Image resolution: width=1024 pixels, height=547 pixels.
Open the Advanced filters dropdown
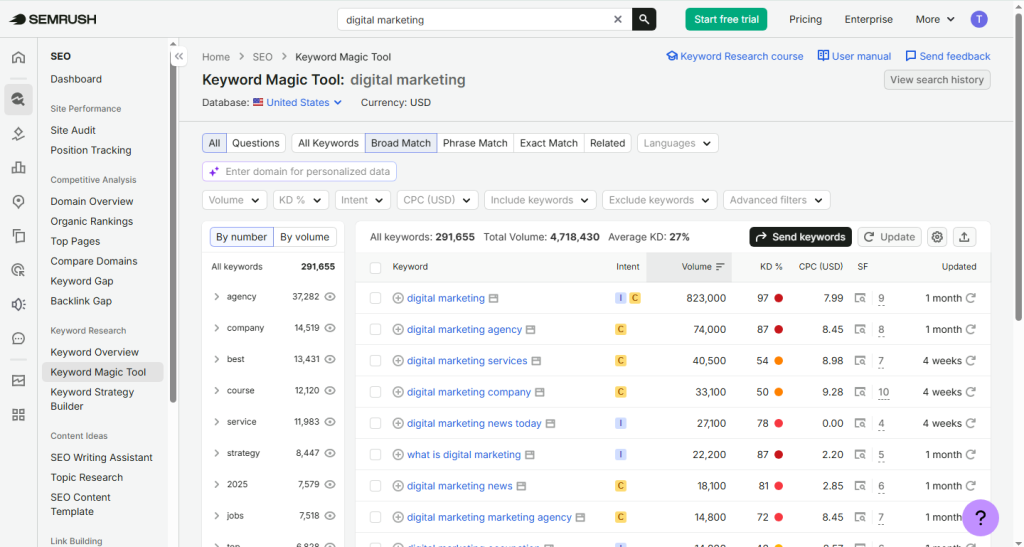click(776, 200)
